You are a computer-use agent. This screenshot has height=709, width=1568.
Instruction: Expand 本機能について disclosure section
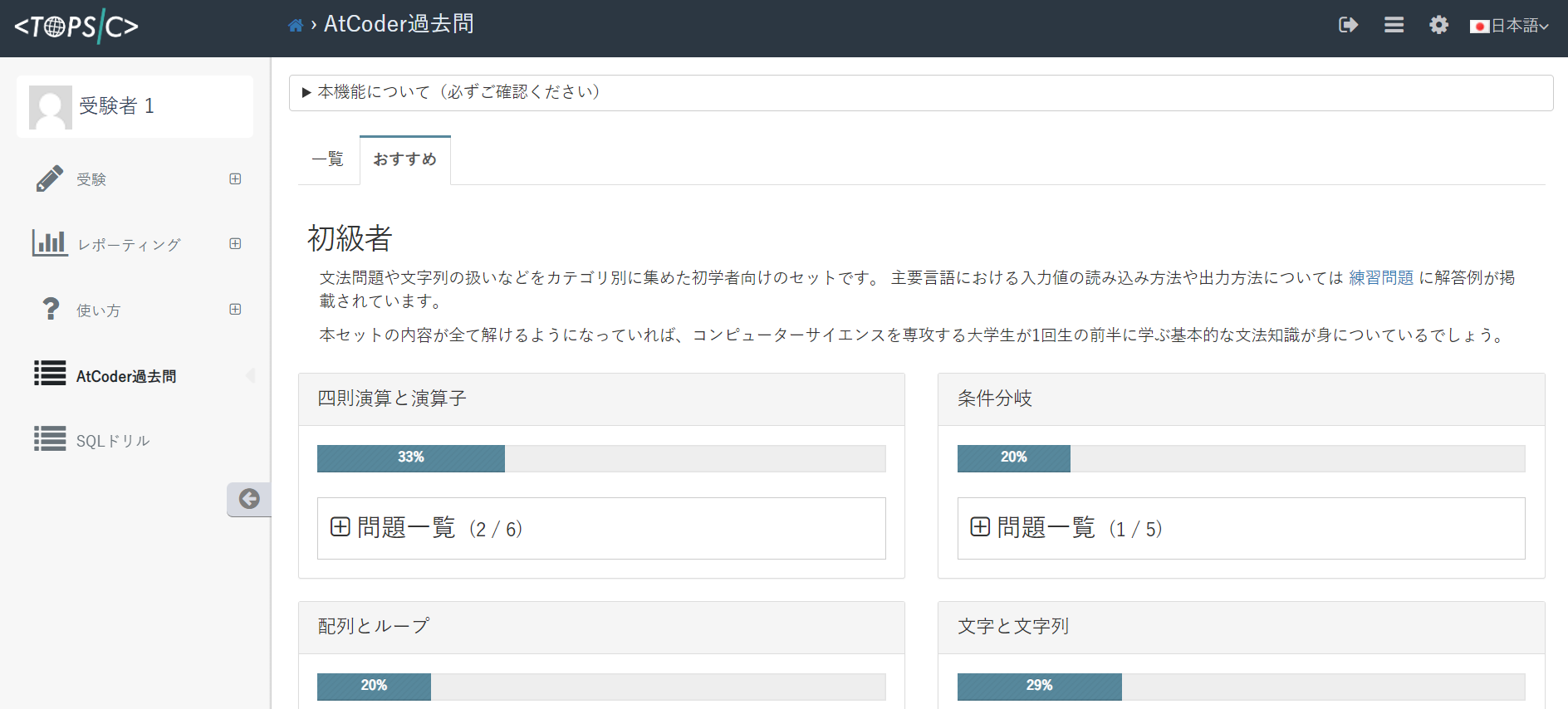[x=921, y=92]
